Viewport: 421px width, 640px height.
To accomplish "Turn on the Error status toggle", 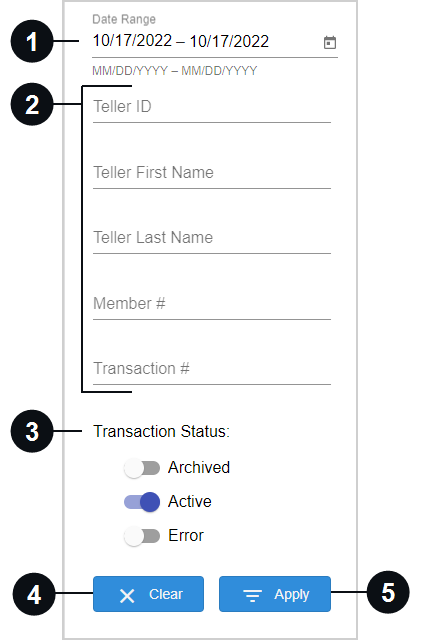I will (x=142, y=536).
